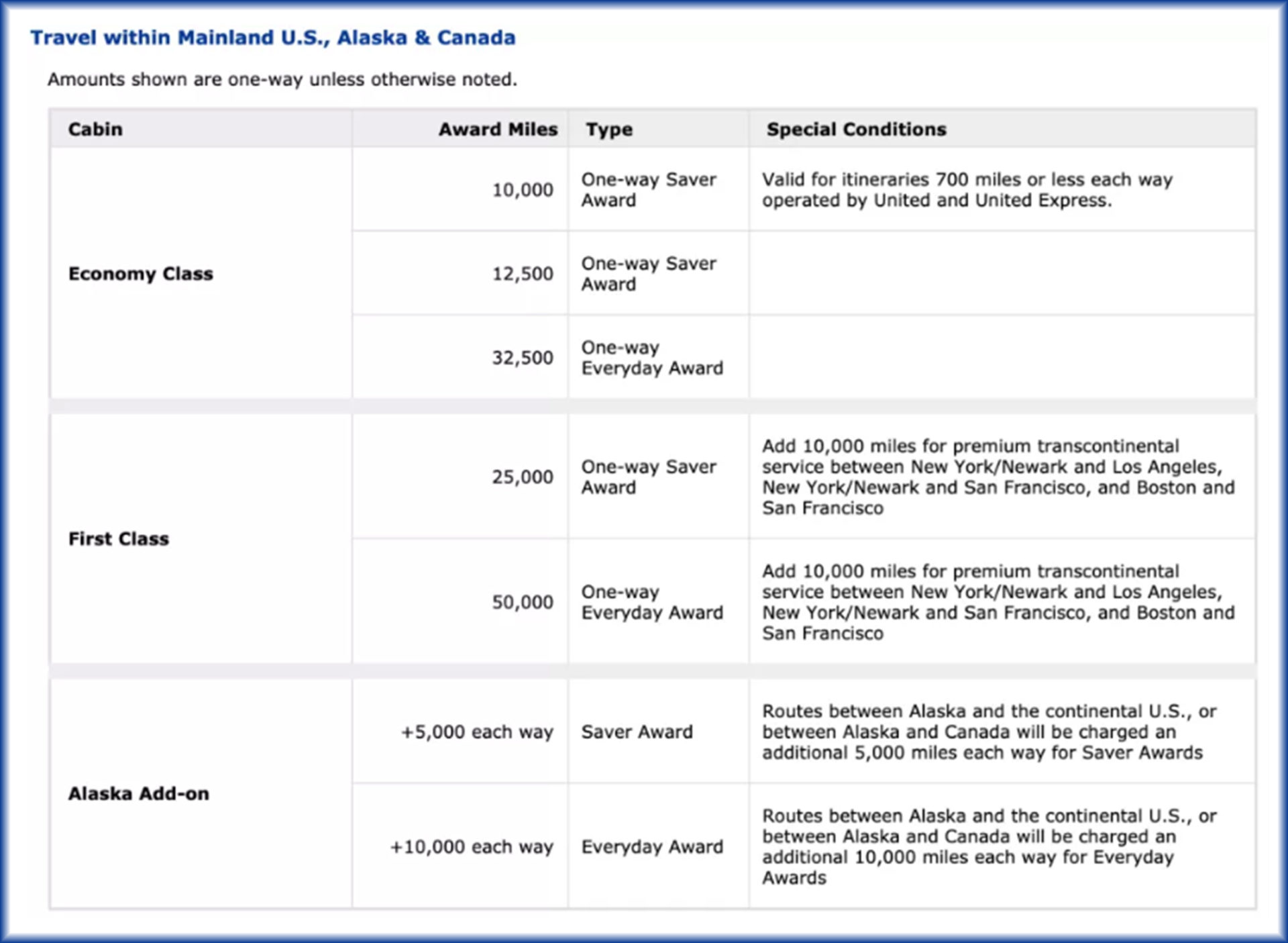Screen dimensions: 1288x943
Task: Click the '+5,000 each way' cell
Action: 475,732
